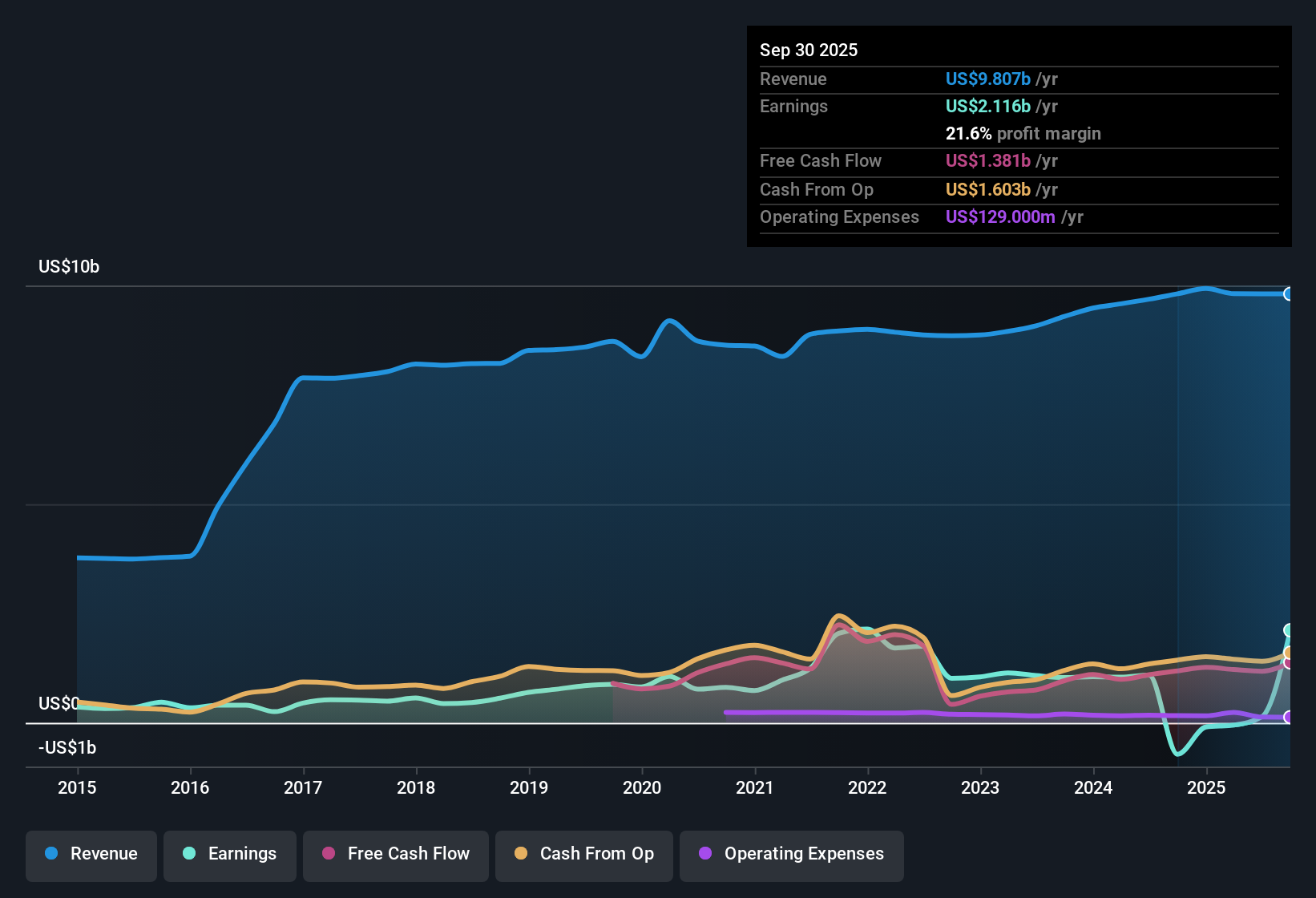Viewport: 1316px width, 898px height.
Task: Click the 2021 x-axis label
Action: [x=755, y=787]
